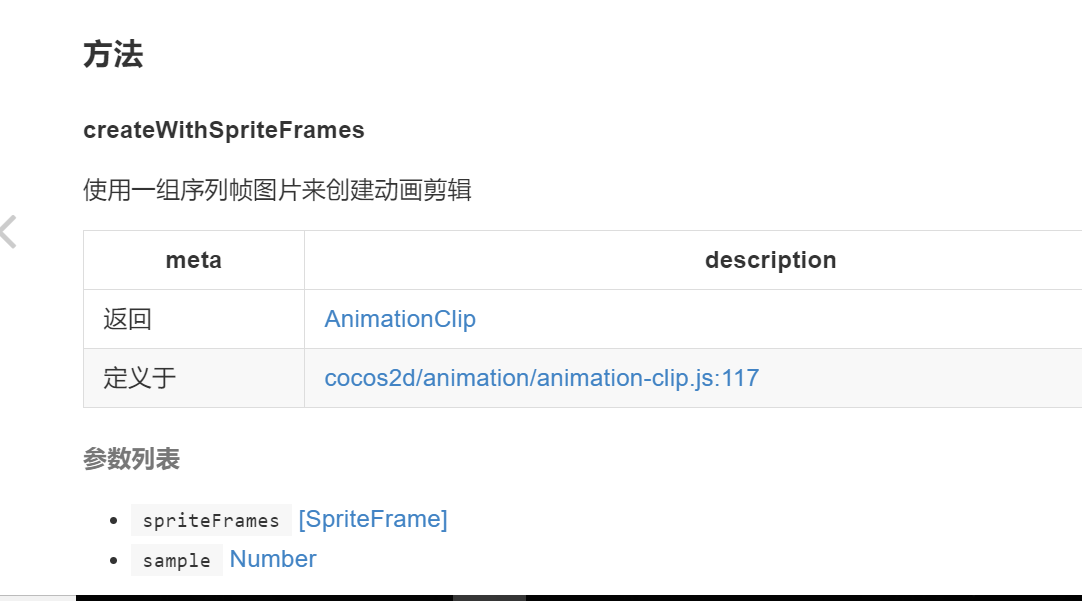
Task: Click the spriteFrames parameter code label
Action: click(211, 520)
